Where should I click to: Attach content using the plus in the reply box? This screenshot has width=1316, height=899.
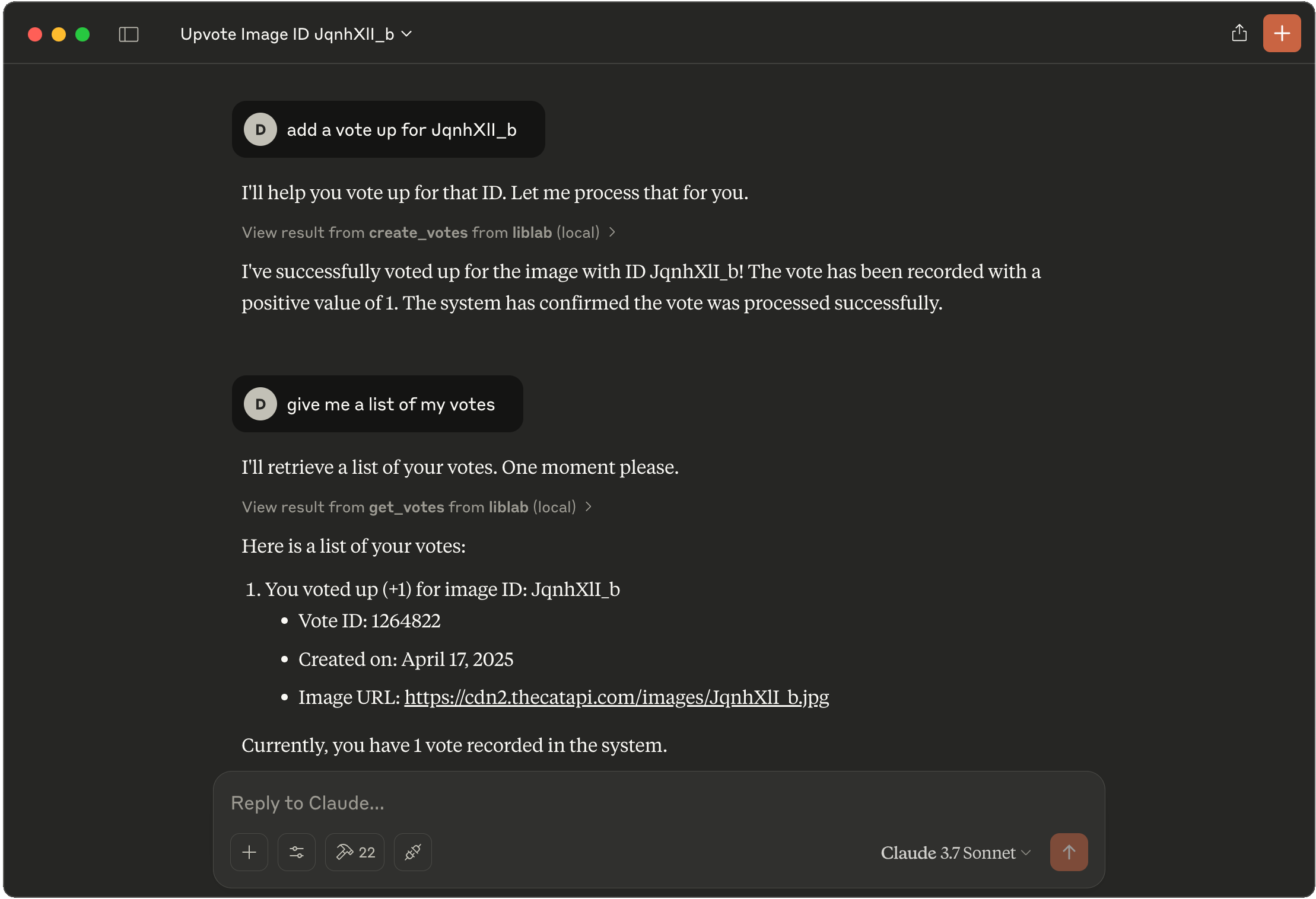click(249, 852)
